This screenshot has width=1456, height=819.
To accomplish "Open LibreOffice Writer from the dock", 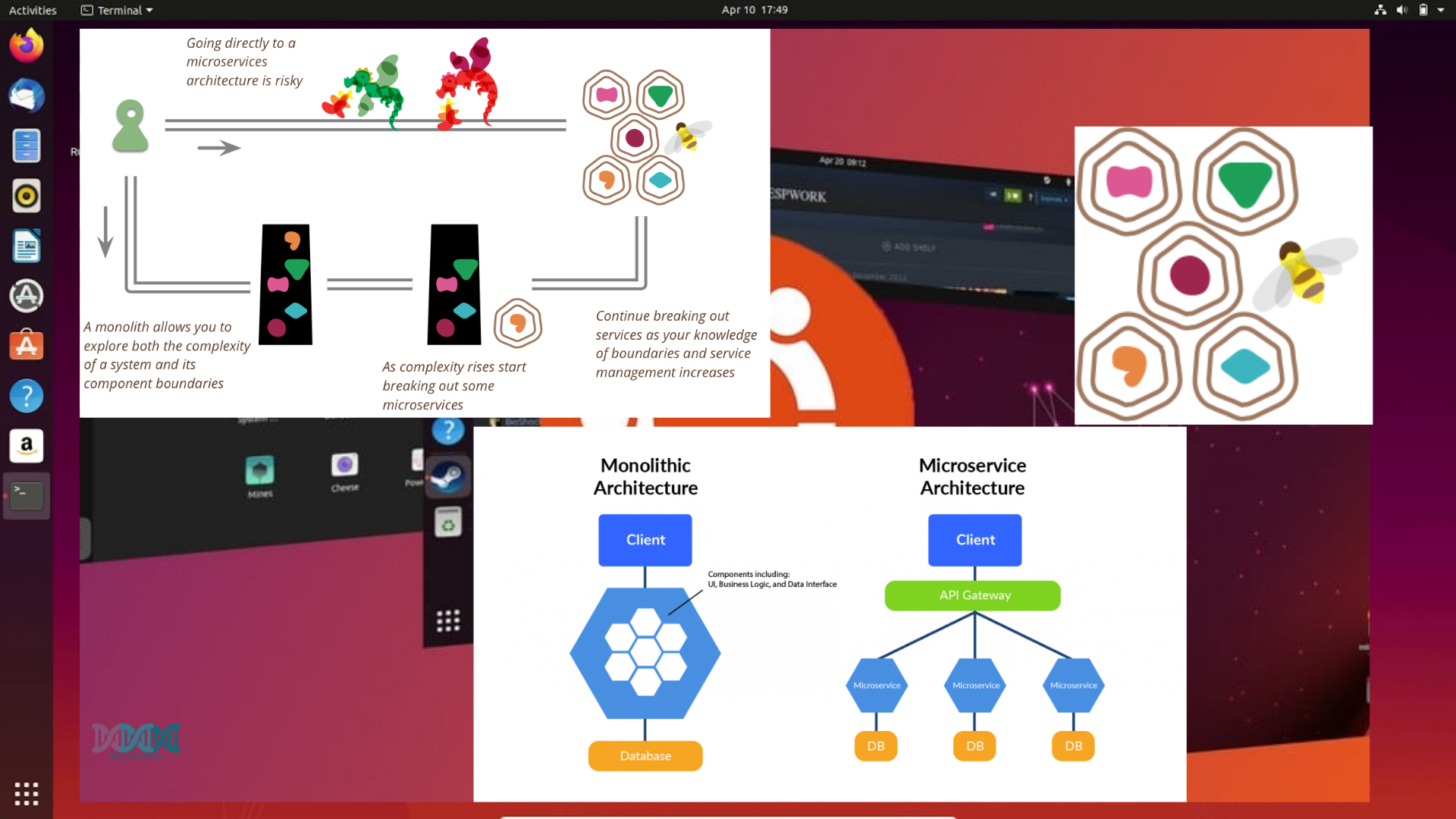I will [27, 246].
